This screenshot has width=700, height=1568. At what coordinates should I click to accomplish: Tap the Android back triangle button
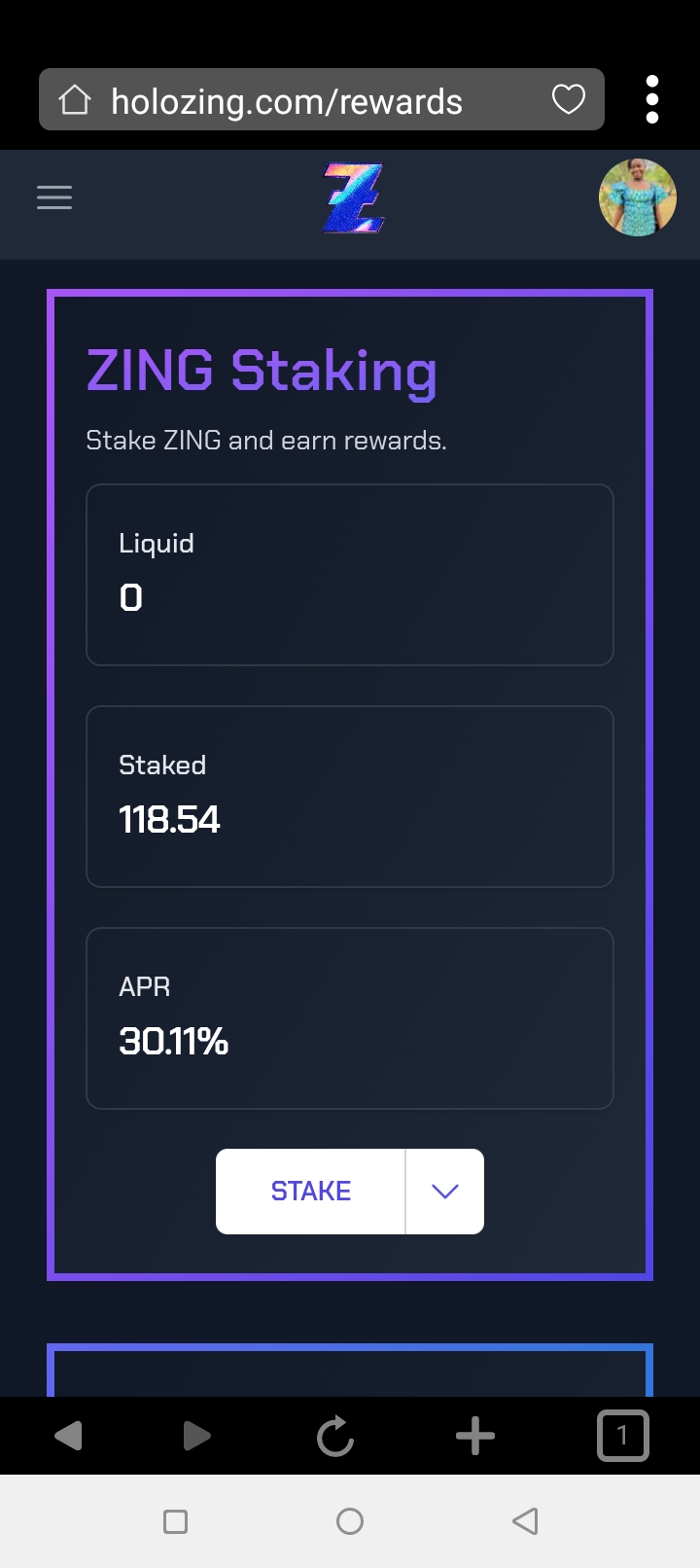point(525,1521)
